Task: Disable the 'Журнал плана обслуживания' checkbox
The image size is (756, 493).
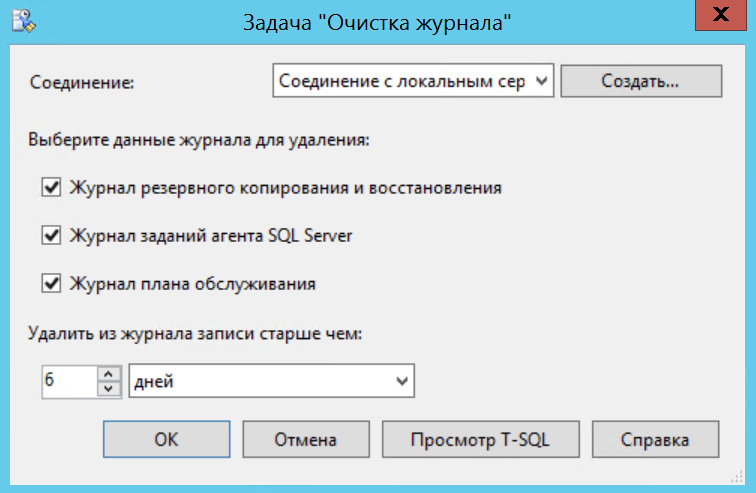Action: [x=51, y=284]
